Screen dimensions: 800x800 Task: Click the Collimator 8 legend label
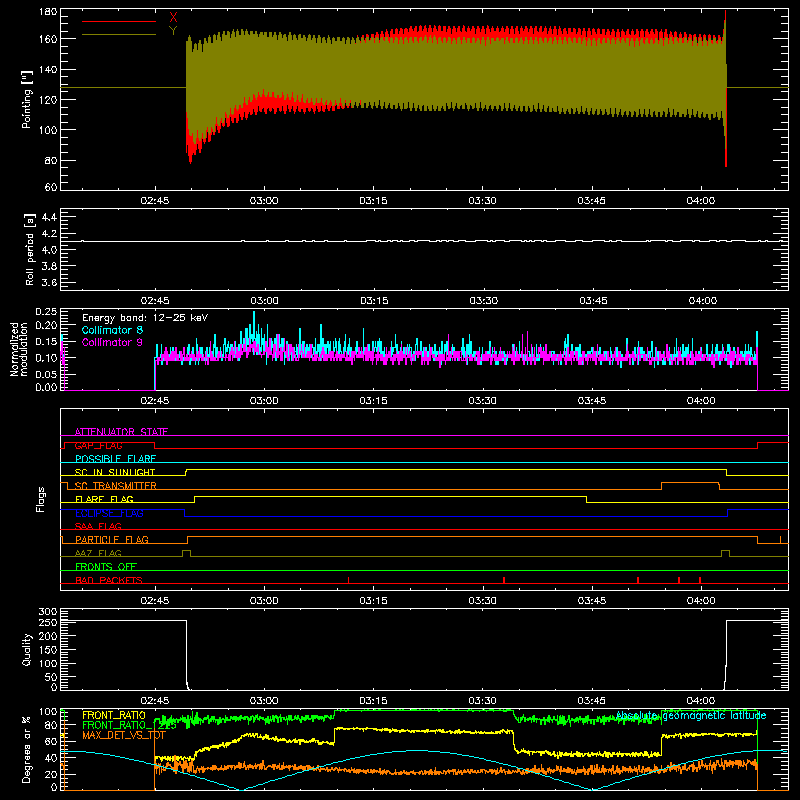coord(112,330)
